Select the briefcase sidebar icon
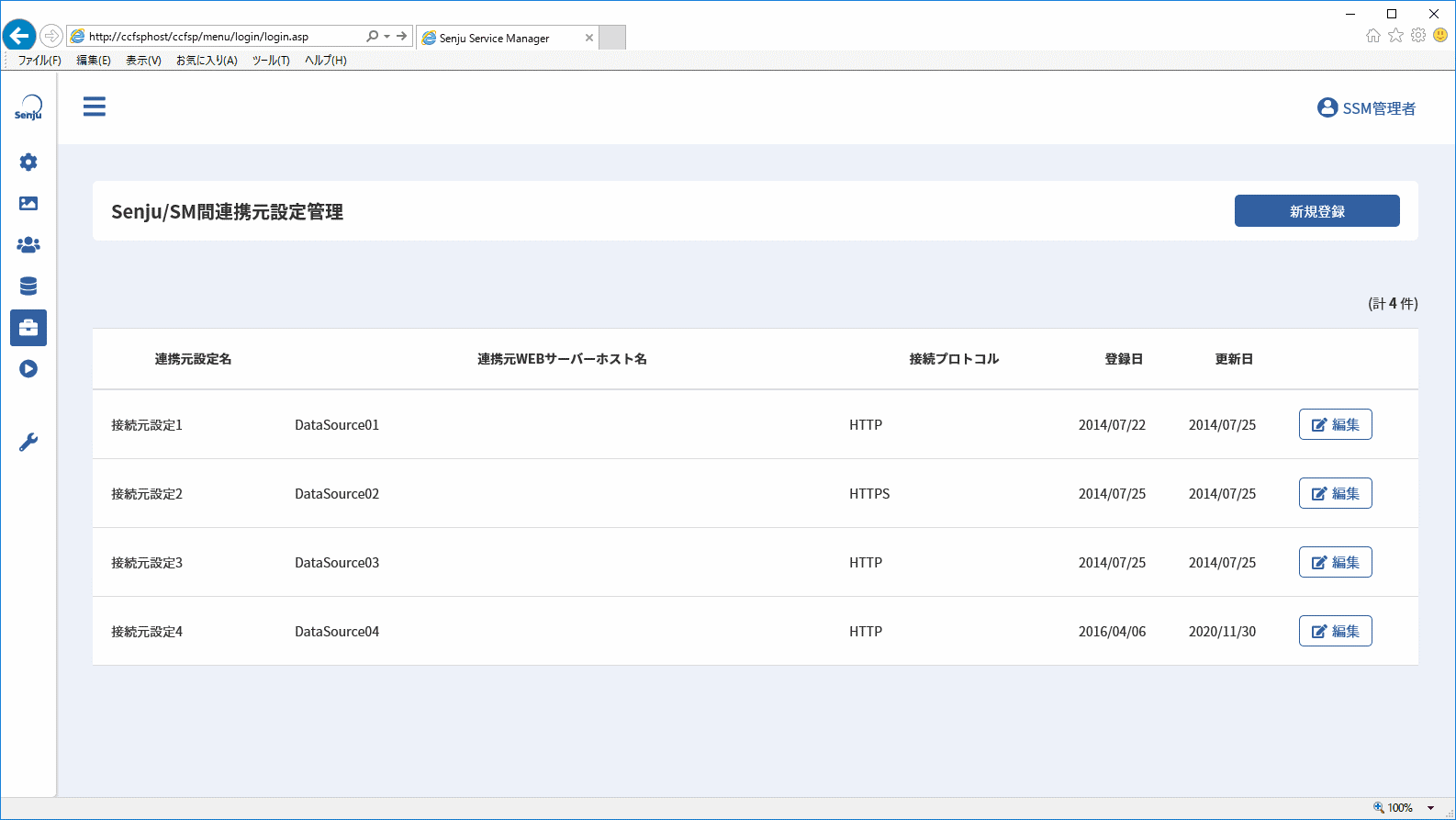 [28, 328]
